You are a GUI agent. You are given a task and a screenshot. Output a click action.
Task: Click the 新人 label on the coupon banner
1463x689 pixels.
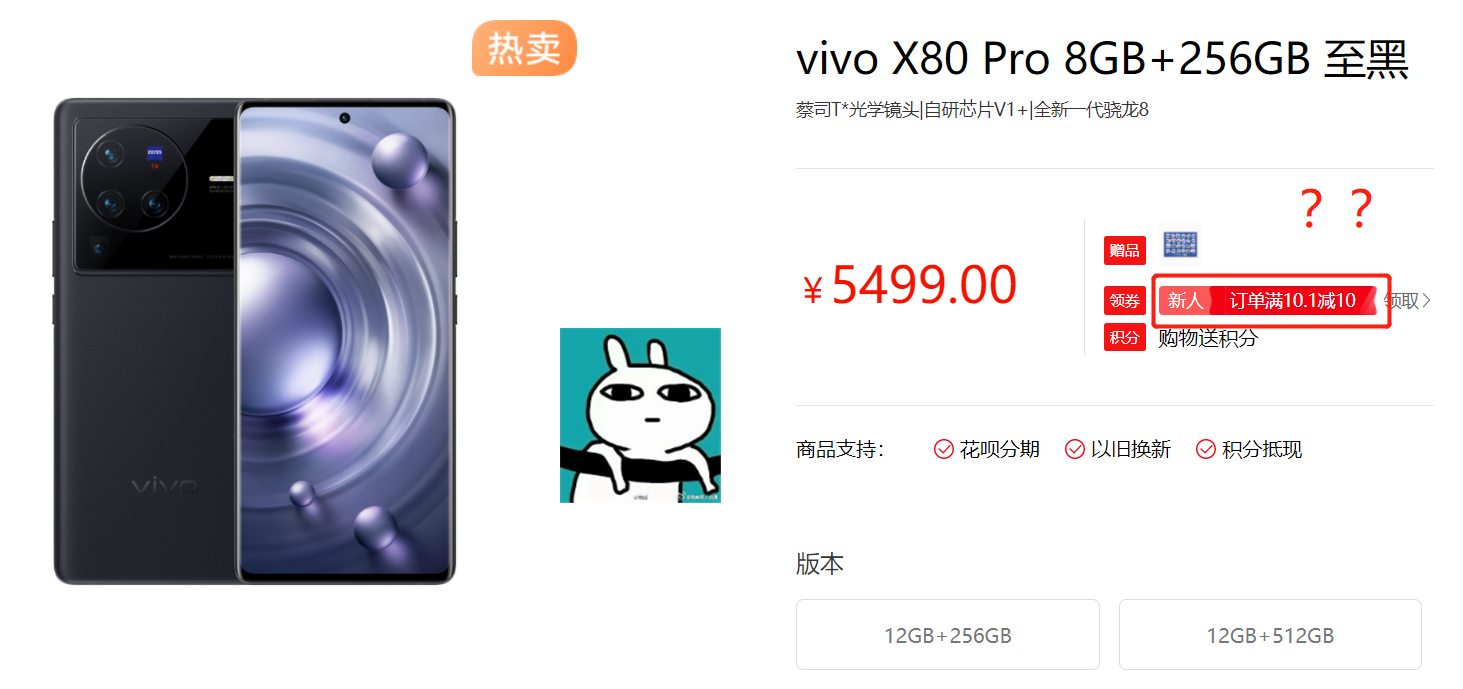[x=1185, y=301]
